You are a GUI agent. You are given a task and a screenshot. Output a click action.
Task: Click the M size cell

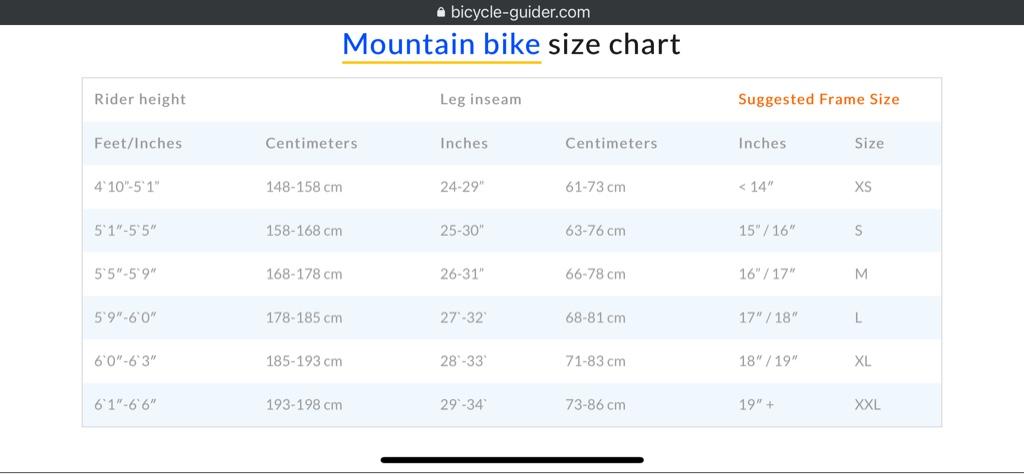pyautogui.click(x=861, y=274)
